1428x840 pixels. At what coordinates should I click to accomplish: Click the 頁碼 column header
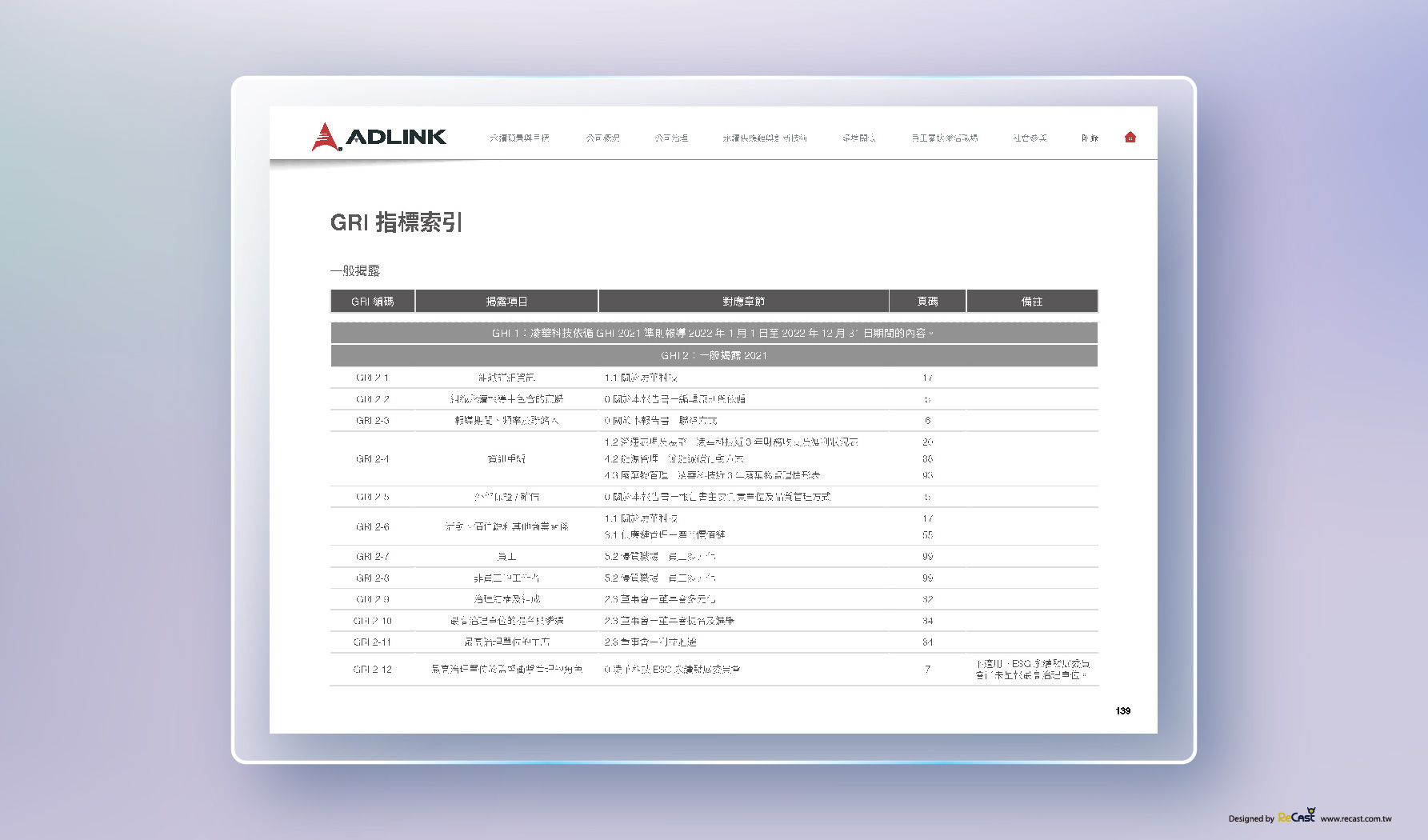point(927,302)
